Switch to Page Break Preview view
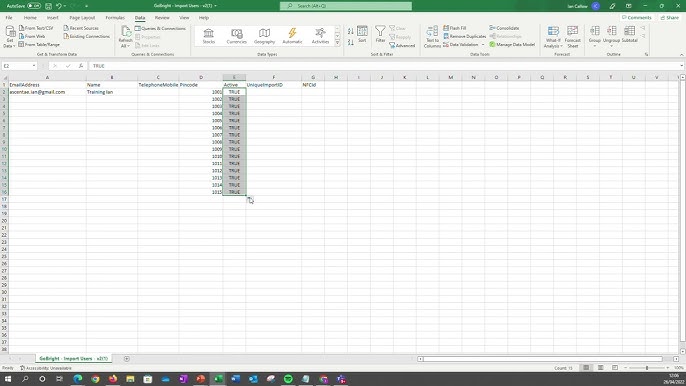Screen dimensions: 686x386 coord(615,368)
